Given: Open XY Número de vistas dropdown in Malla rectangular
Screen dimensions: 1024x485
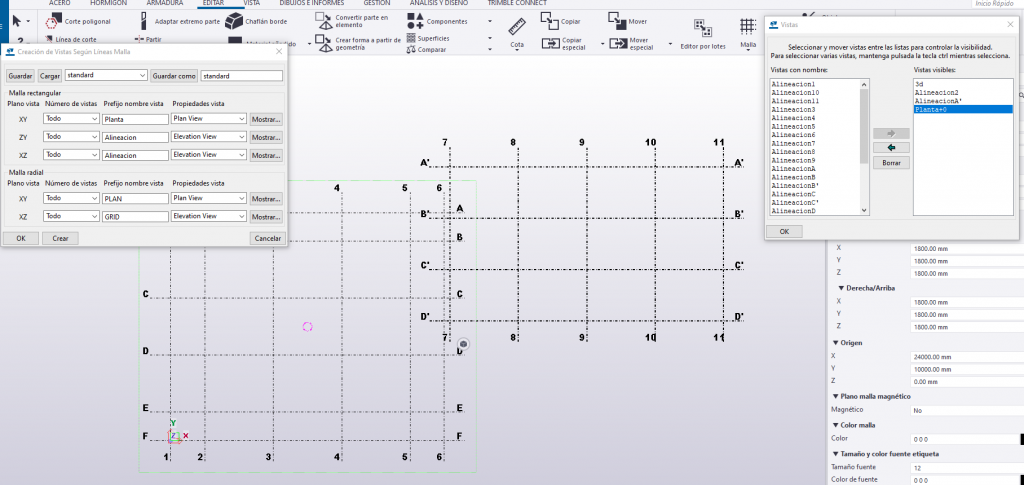Looking at the screenshot, I should (x=71, y=119).
